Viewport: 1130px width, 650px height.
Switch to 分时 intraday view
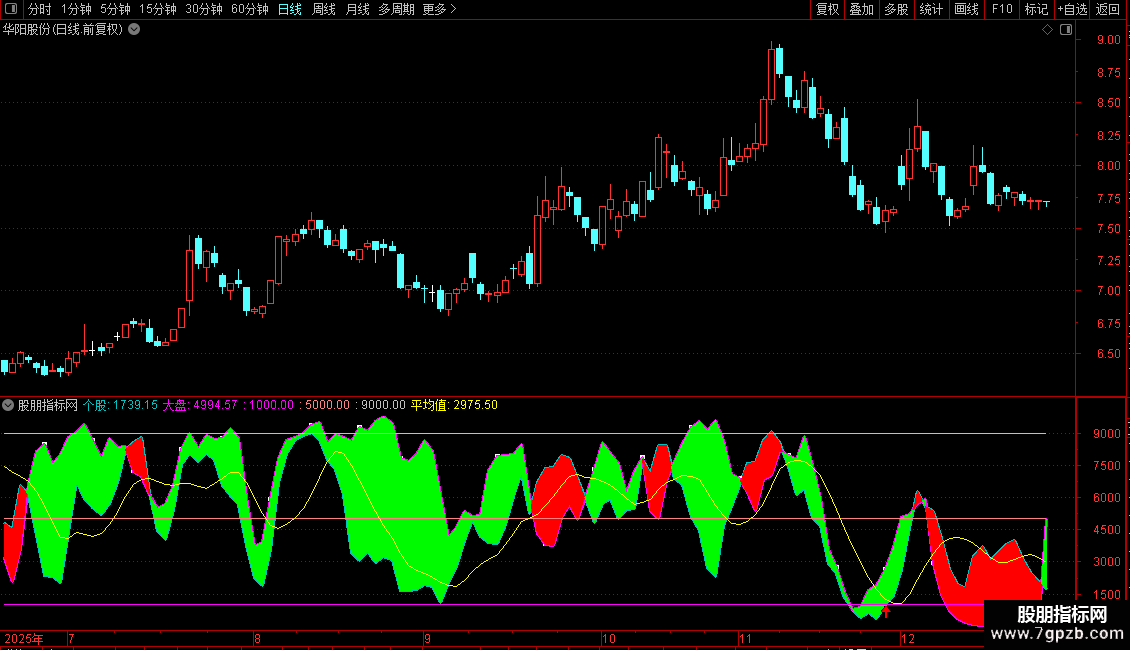(x=40, y=9)
